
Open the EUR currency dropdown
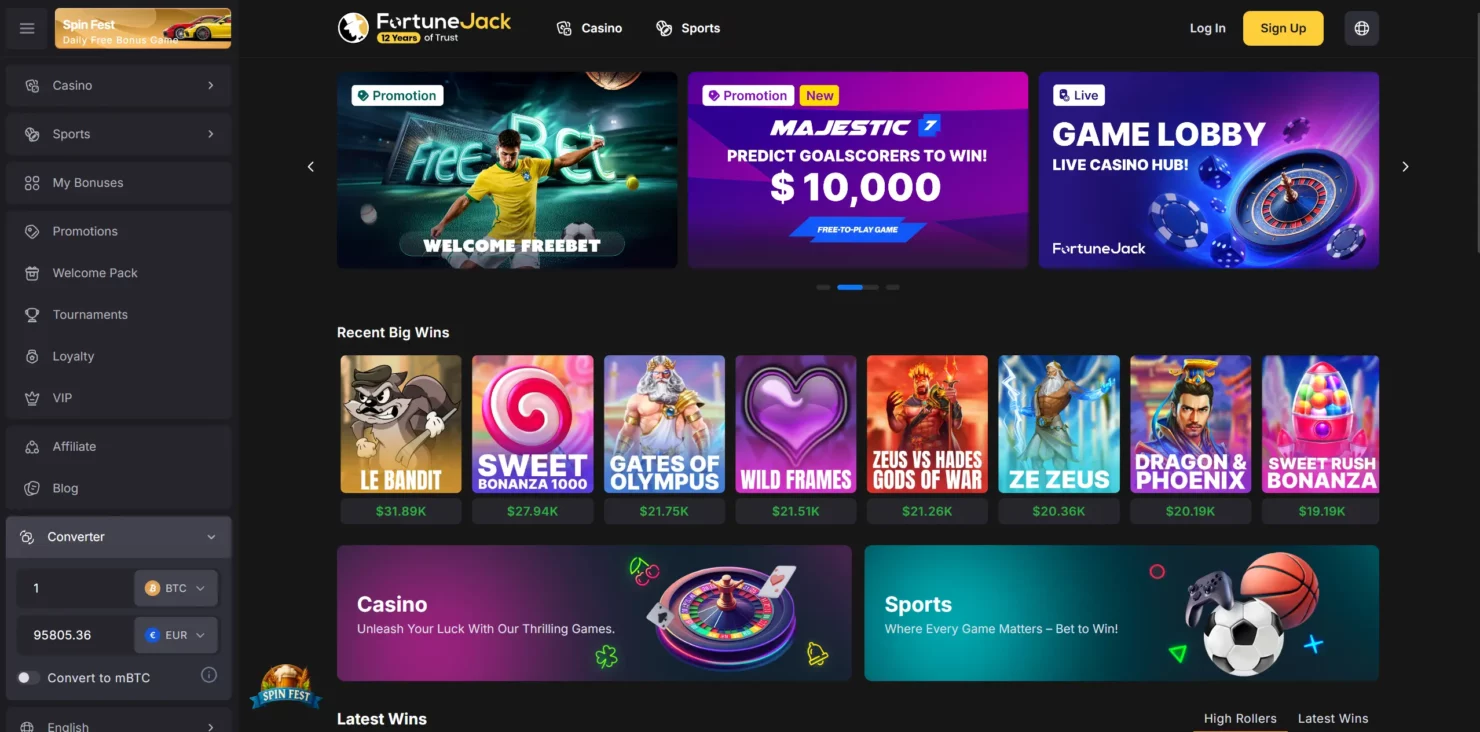pos(176,635)
